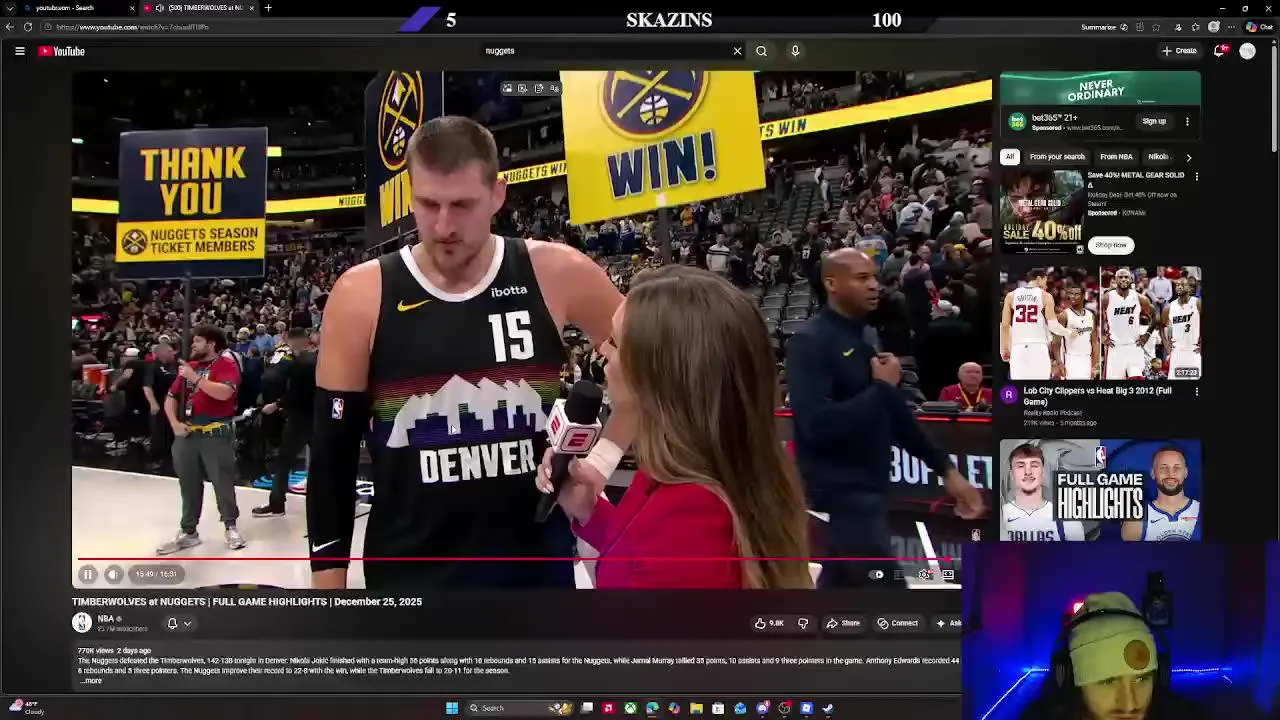Open the Full Game Highlights thumbnail
This screenshot has width=1280, height=720.
(x=1100, y=490)
